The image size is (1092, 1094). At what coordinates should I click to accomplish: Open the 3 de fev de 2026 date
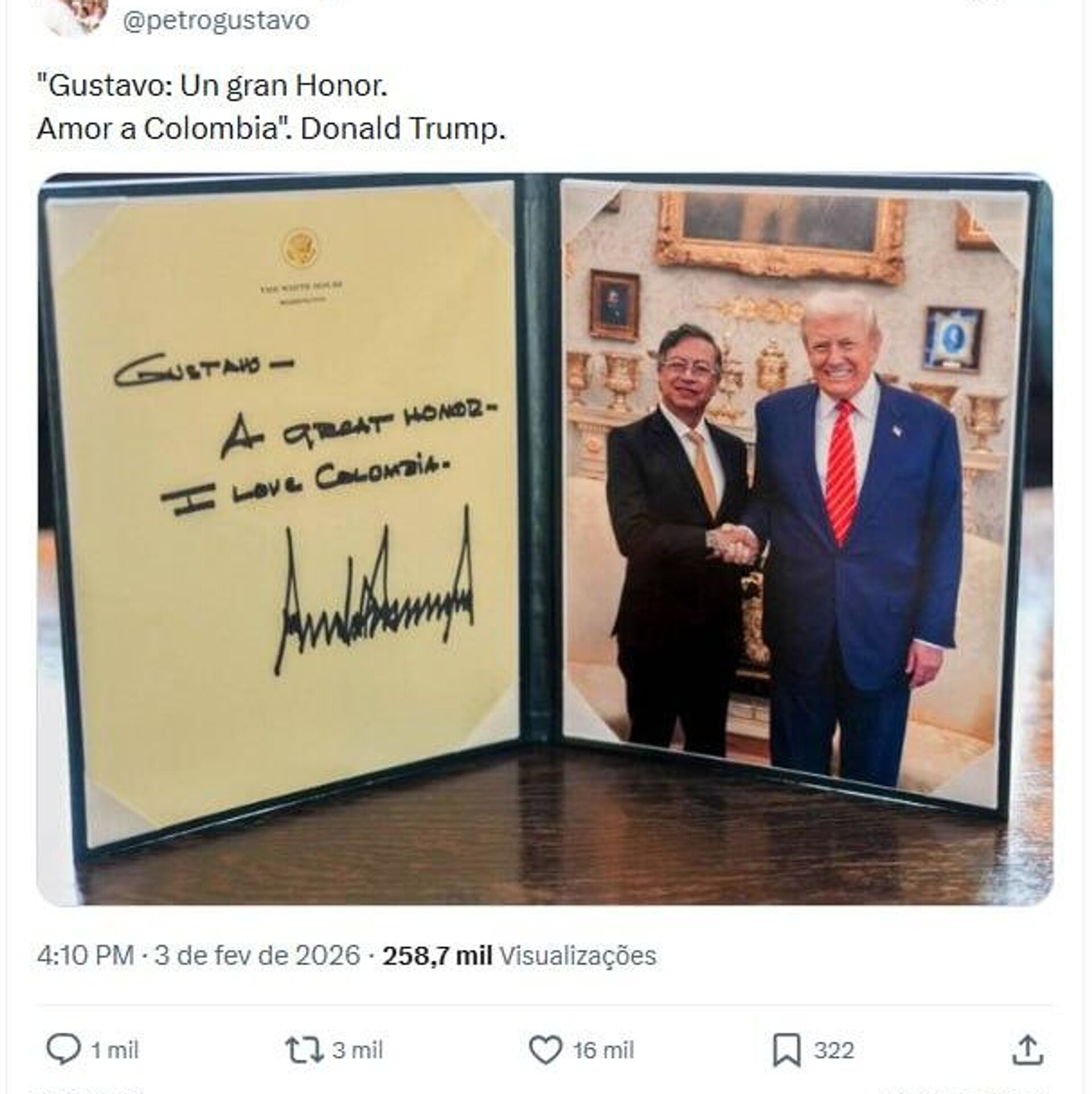(258, 955)
